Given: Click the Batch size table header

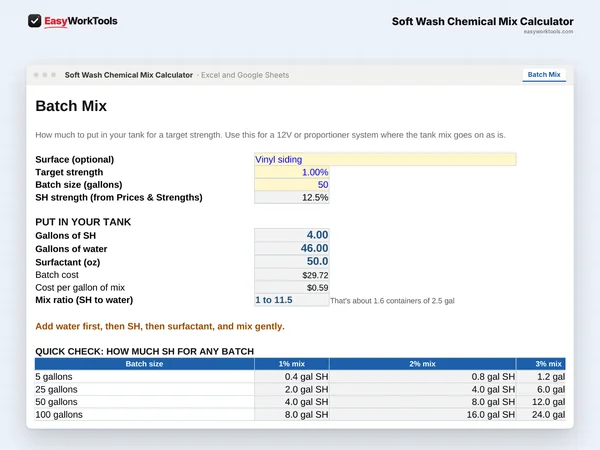Looking at the screenshot, I should [x=144, y=364].
